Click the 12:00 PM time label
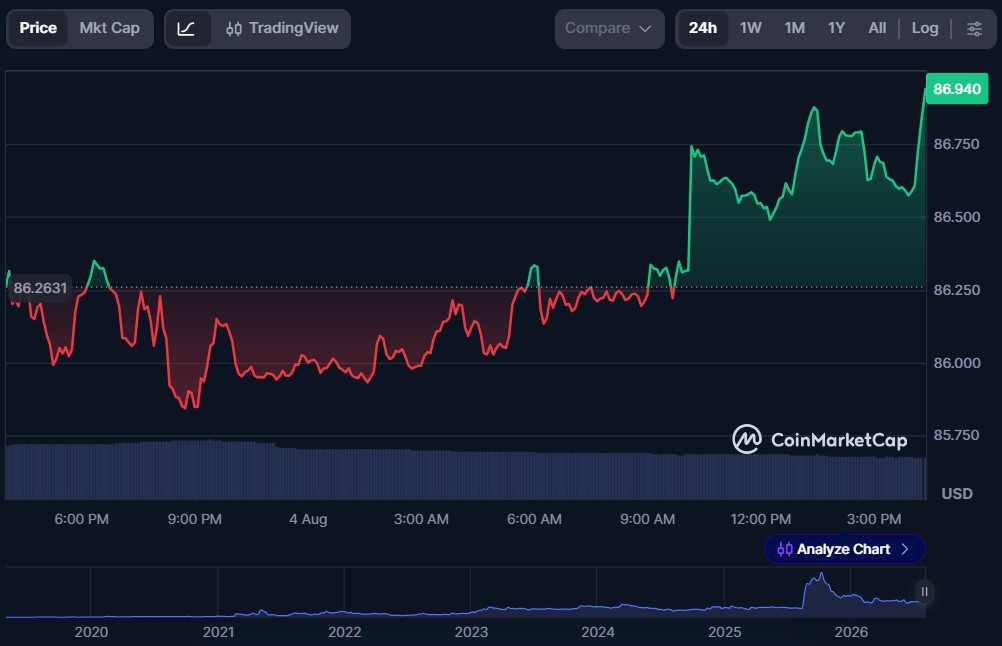 point(760,519)
